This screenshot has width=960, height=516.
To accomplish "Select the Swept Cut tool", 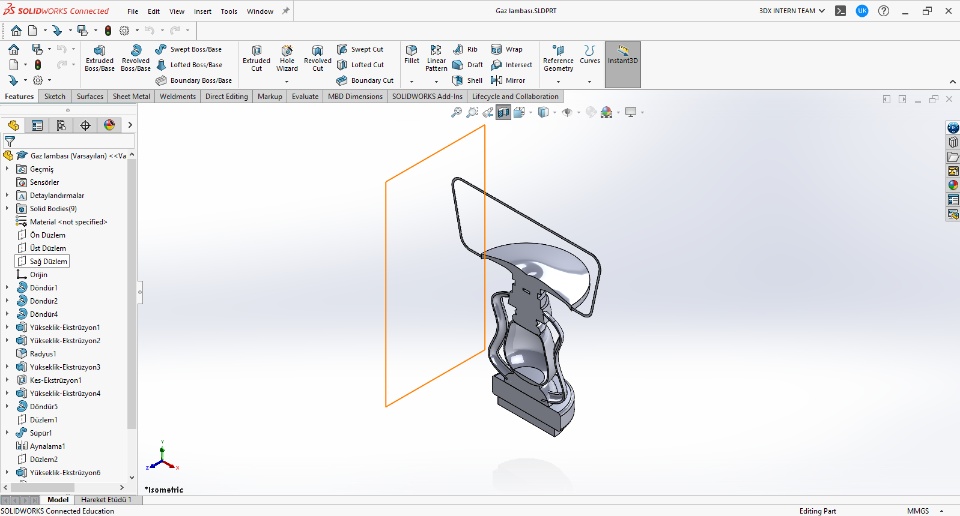I will click(x=360, y=50).
